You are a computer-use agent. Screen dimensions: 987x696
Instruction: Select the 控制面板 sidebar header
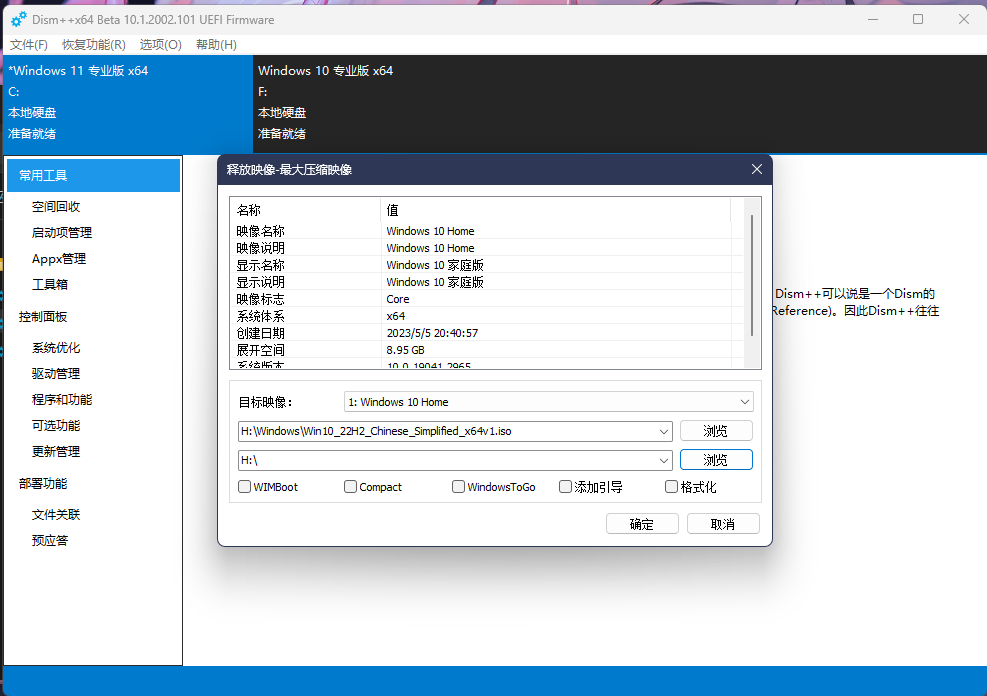pos(43,317)
